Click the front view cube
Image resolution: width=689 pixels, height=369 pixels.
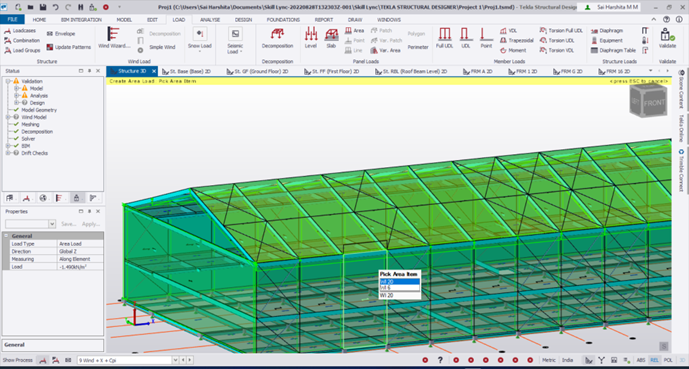tap(648, 101)
